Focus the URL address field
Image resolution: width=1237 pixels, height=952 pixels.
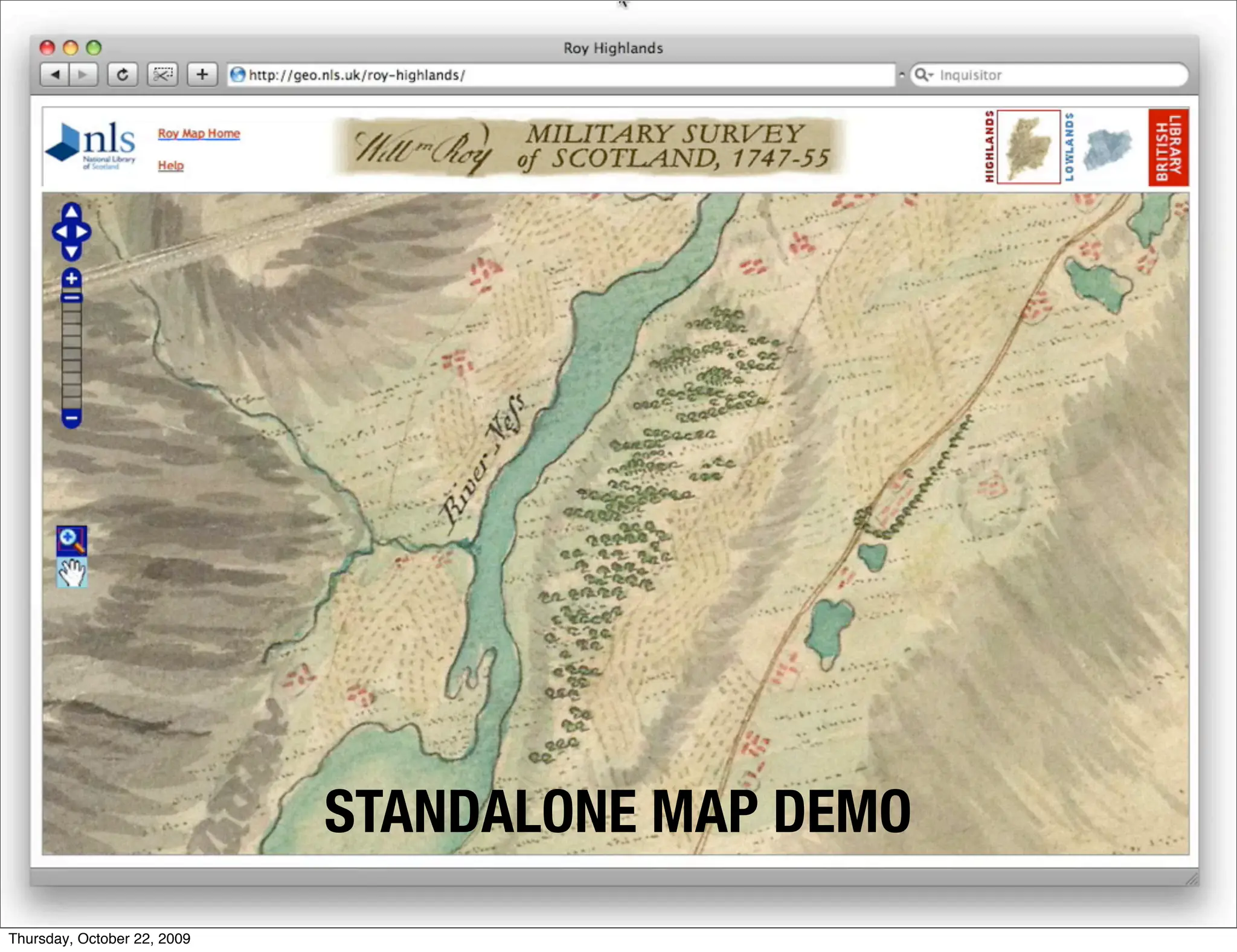click(561, 75)
